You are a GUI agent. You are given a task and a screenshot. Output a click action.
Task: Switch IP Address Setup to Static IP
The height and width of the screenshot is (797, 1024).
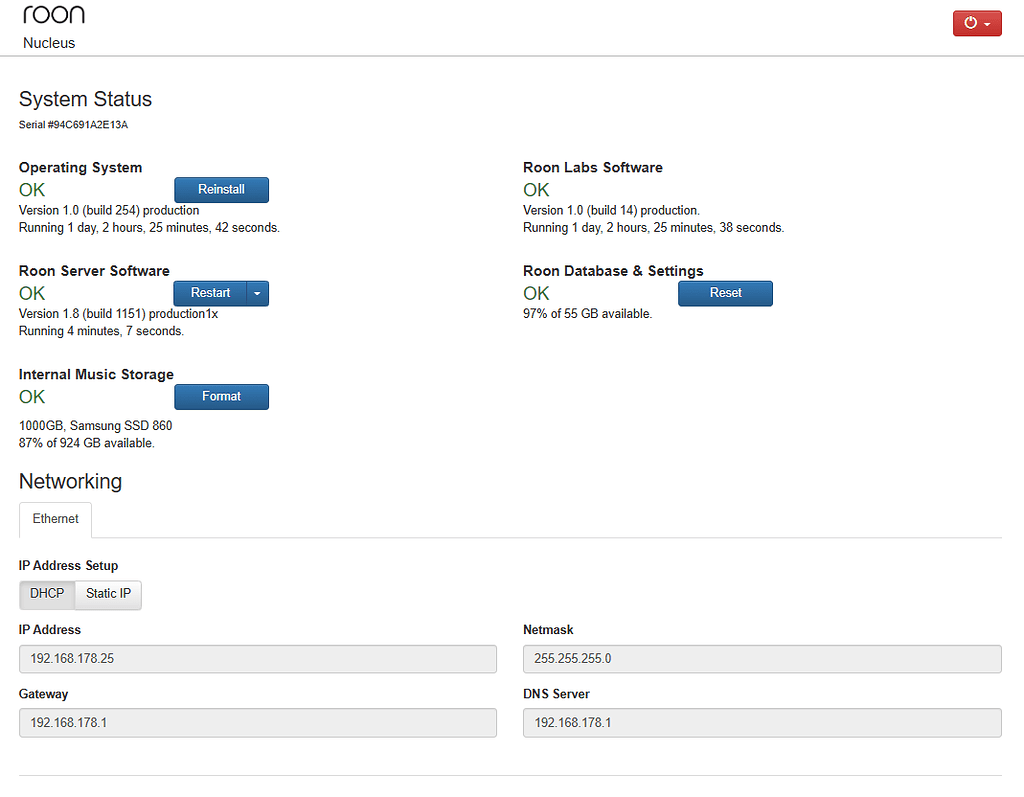click(x=107, y=593)
